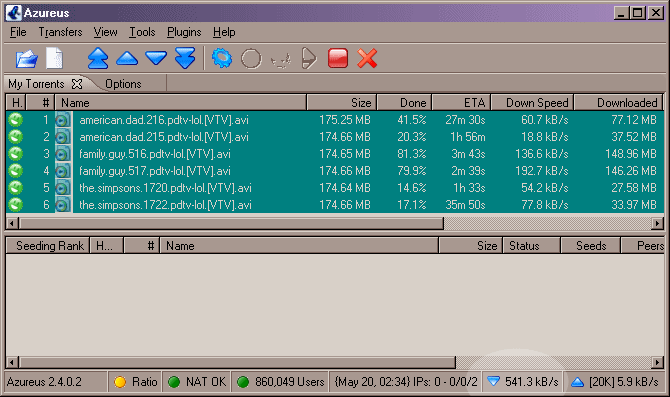Viewport: 670px width, 397px height.
Task: Open the File menu
Action: coord(18,32)
